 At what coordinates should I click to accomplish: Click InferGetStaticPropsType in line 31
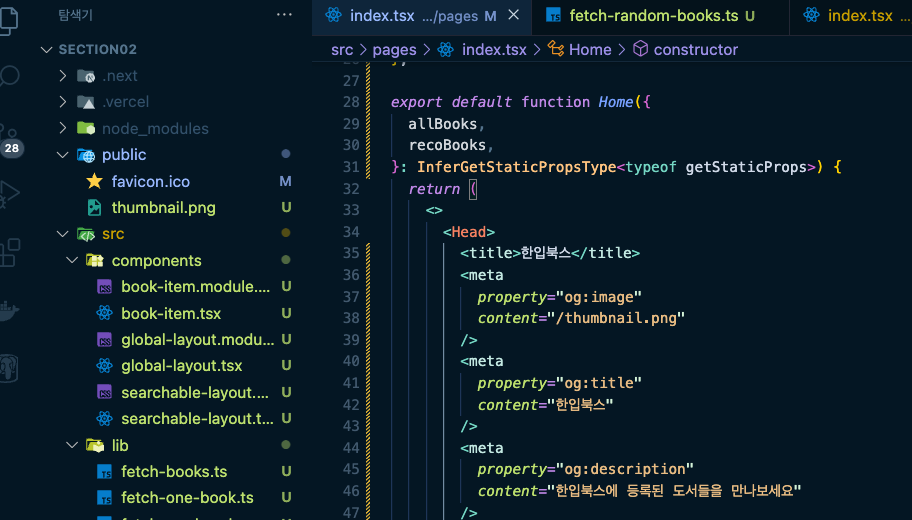click(x=516, y=167)
